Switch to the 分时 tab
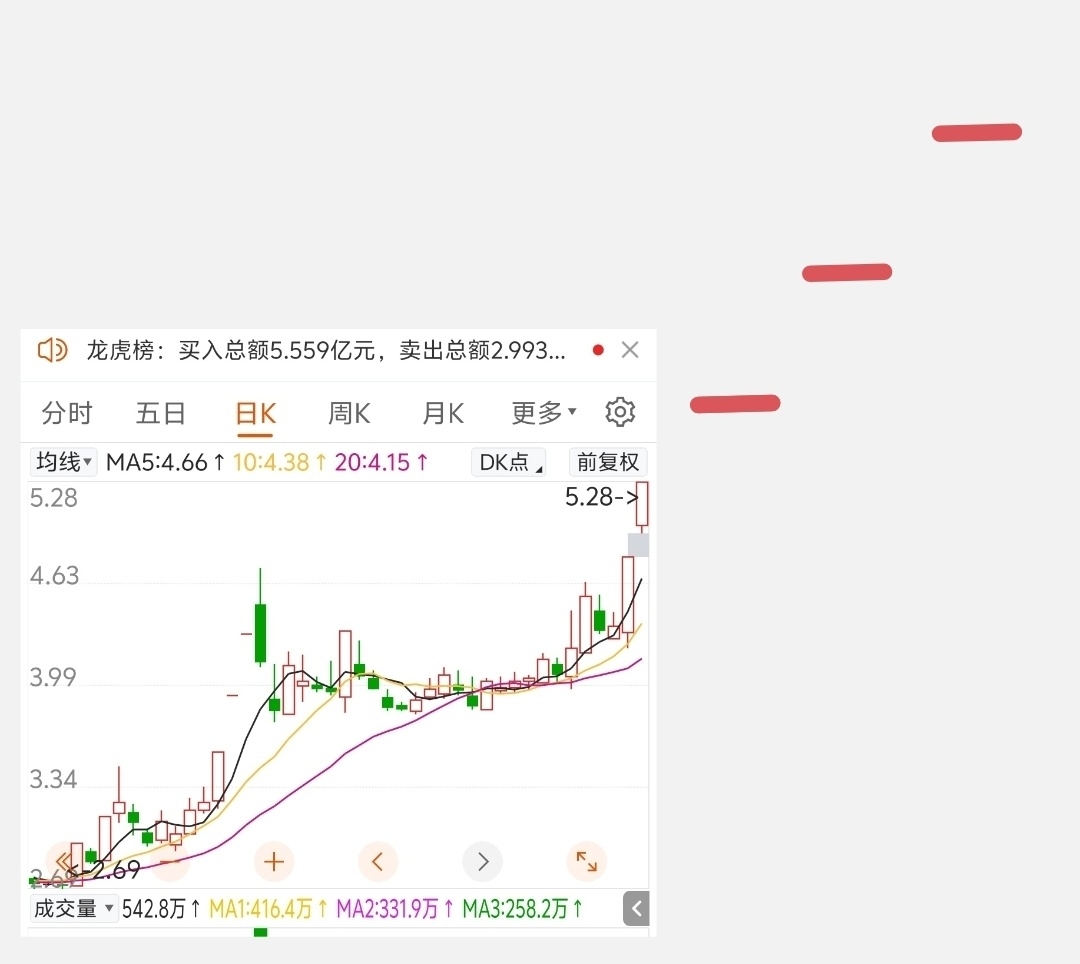 click(x=67, y=413)
